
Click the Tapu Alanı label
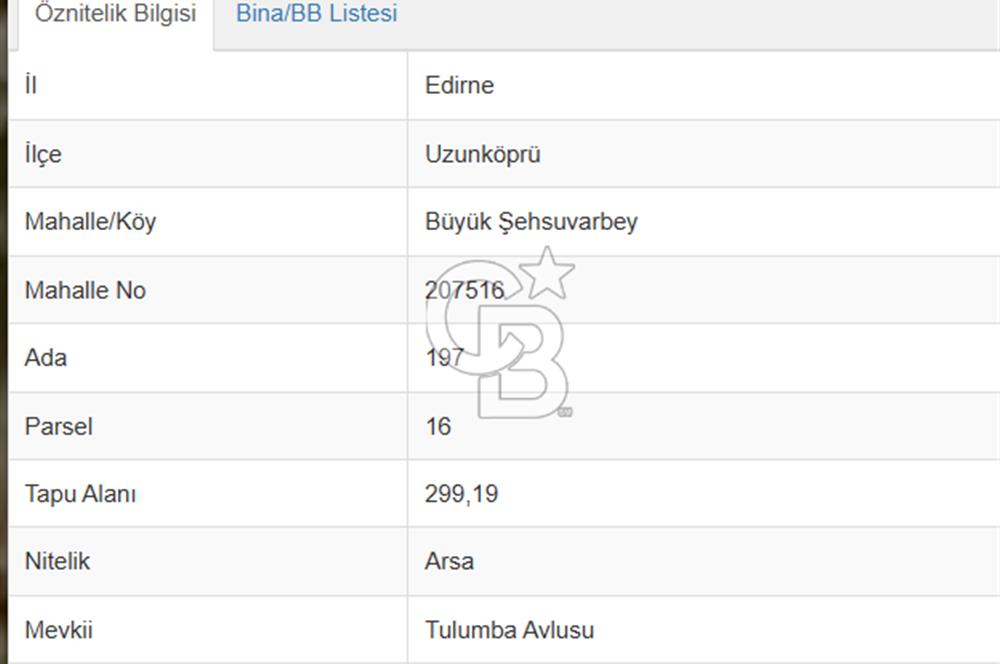pyautogui.click(x=80, y=494)
